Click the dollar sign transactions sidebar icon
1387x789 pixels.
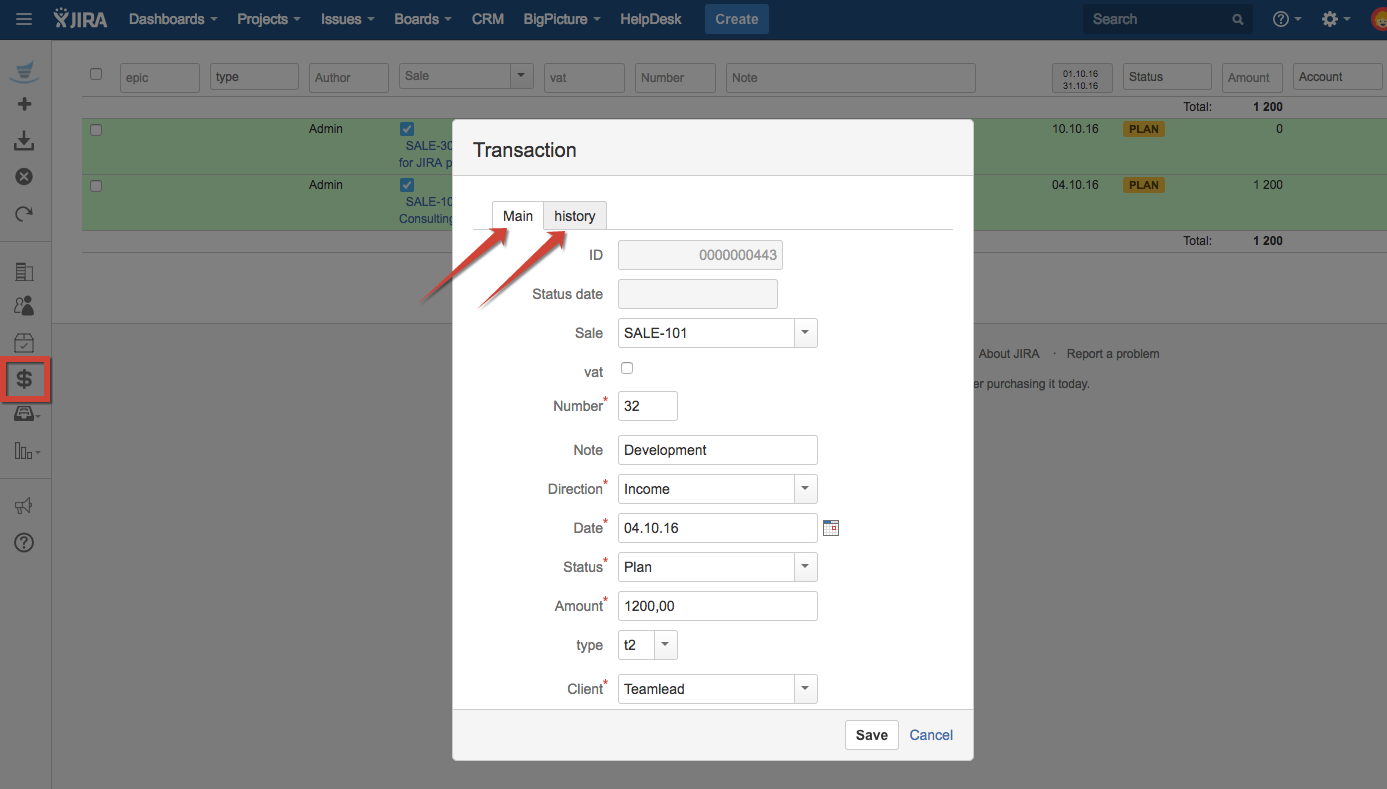25,379
